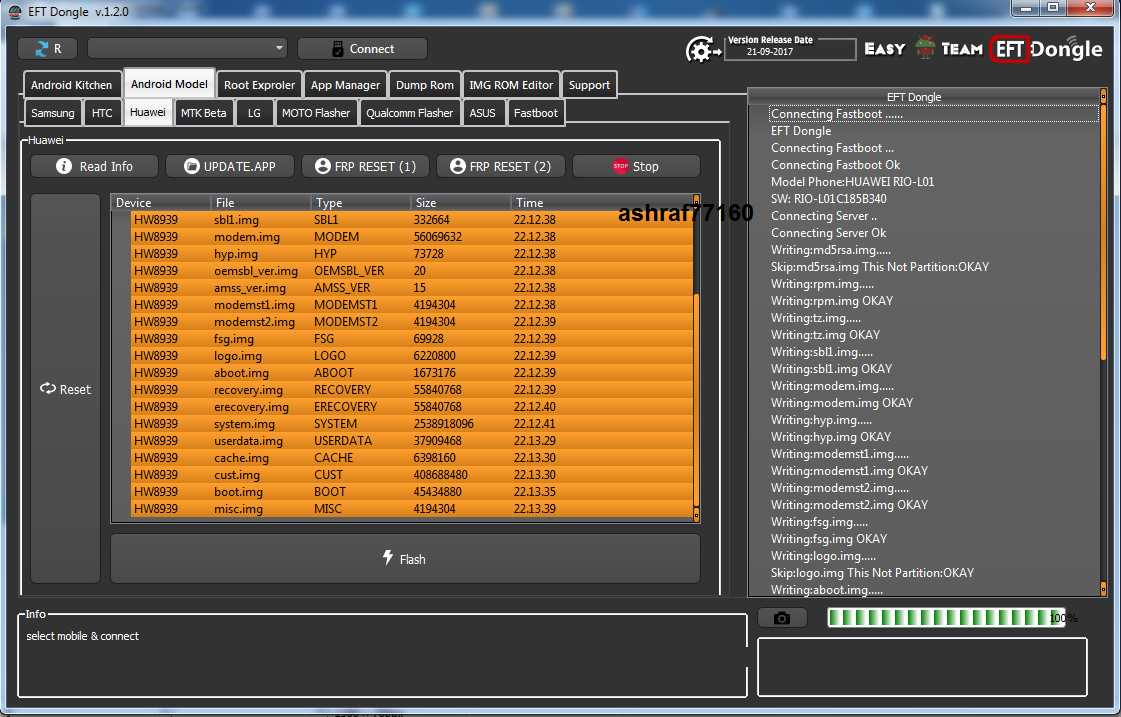Click the green progress bar

click(946, 618)
